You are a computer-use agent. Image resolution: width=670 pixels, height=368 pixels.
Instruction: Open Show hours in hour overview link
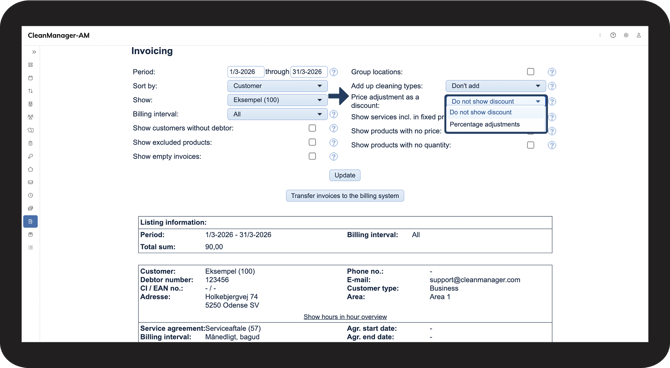[x=345, y=317]
